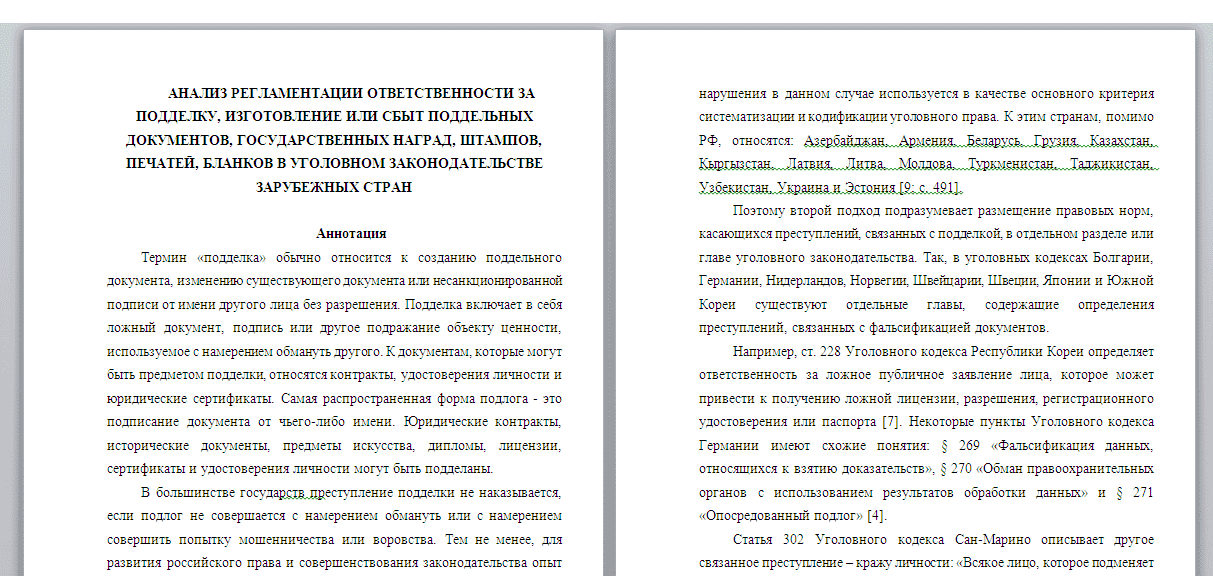Click the heading word «Аннотация»
The image size is (1213, 576).
(351, 234)
